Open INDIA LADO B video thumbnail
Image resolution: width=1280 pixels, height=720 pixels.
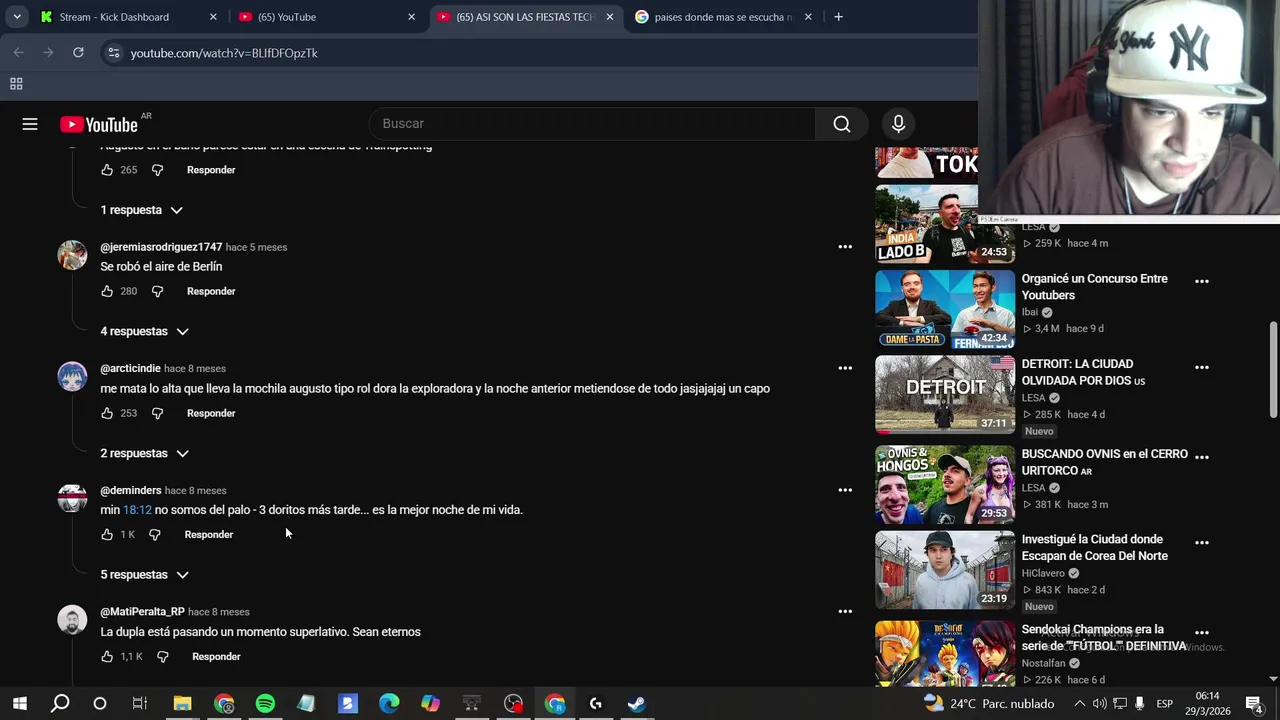pyautogui.click(x=945, y=224)
